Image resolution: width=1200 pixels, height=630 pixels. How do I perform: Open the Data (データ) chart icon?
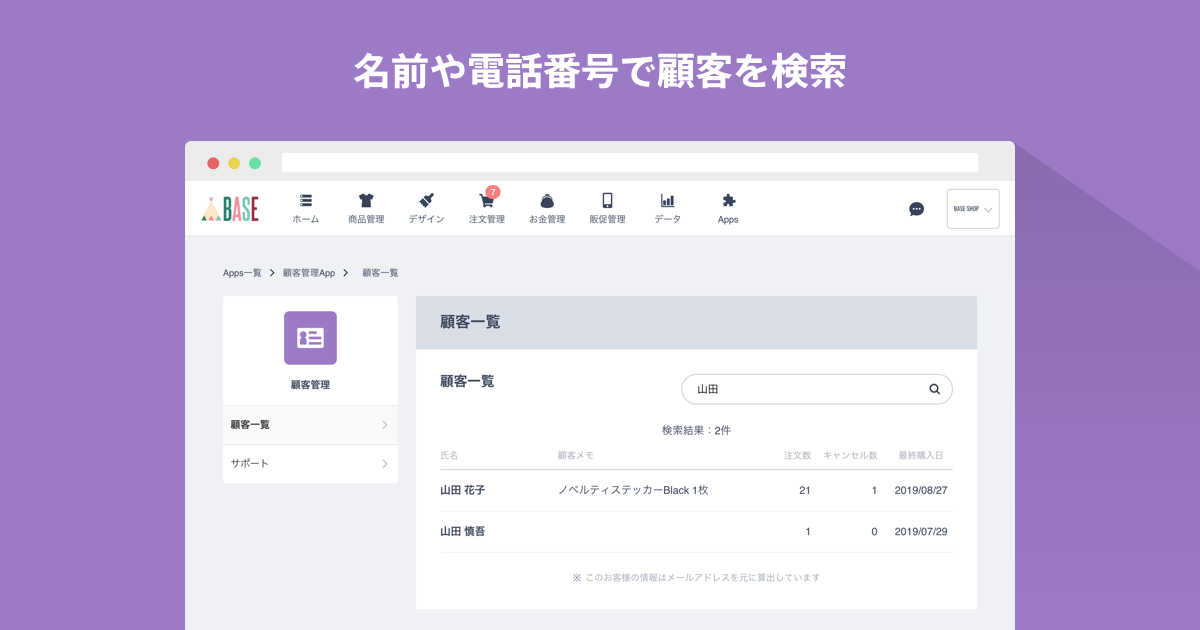(x=667, y=201)
